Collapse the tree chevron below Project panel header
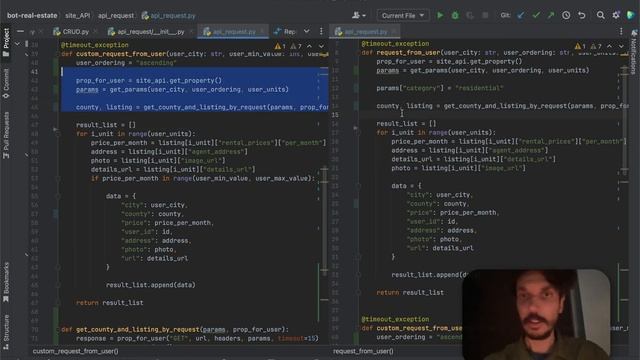 (17, 44)
